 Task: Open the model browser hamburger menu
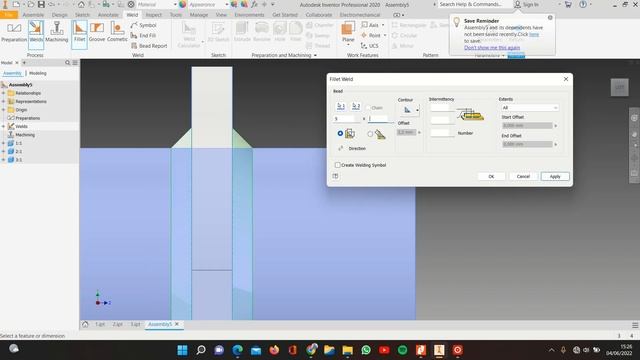(x=75, y=62)
